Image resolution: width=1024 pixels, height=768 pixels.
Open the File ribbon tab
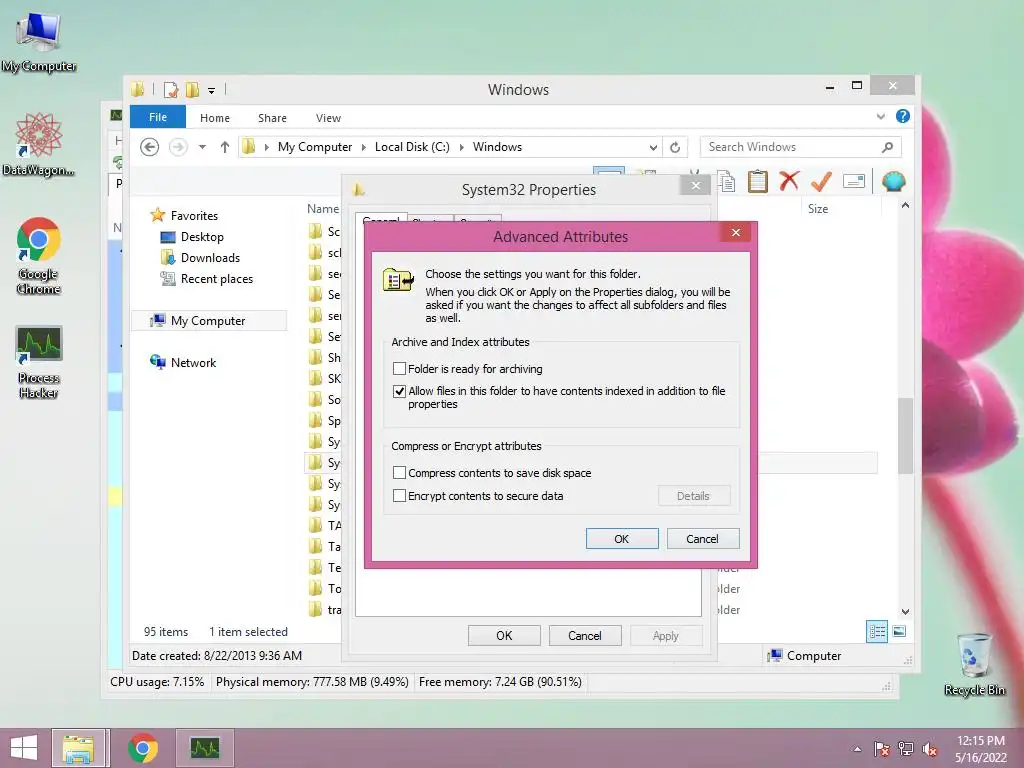click(158, 117)
